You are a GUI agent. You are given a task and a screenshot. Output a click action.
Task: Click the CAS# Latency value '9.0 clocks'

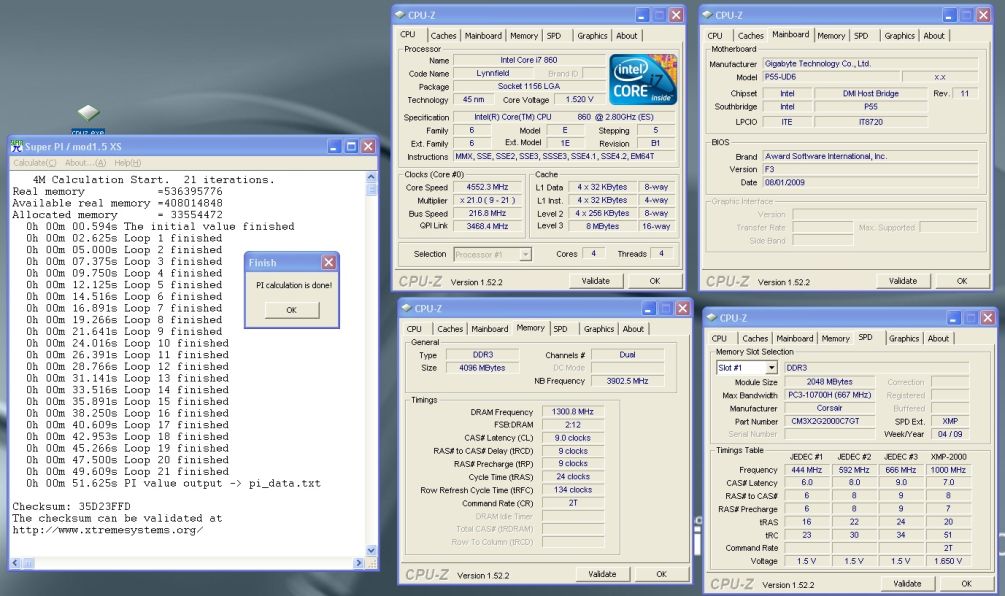tap(573, 438)
